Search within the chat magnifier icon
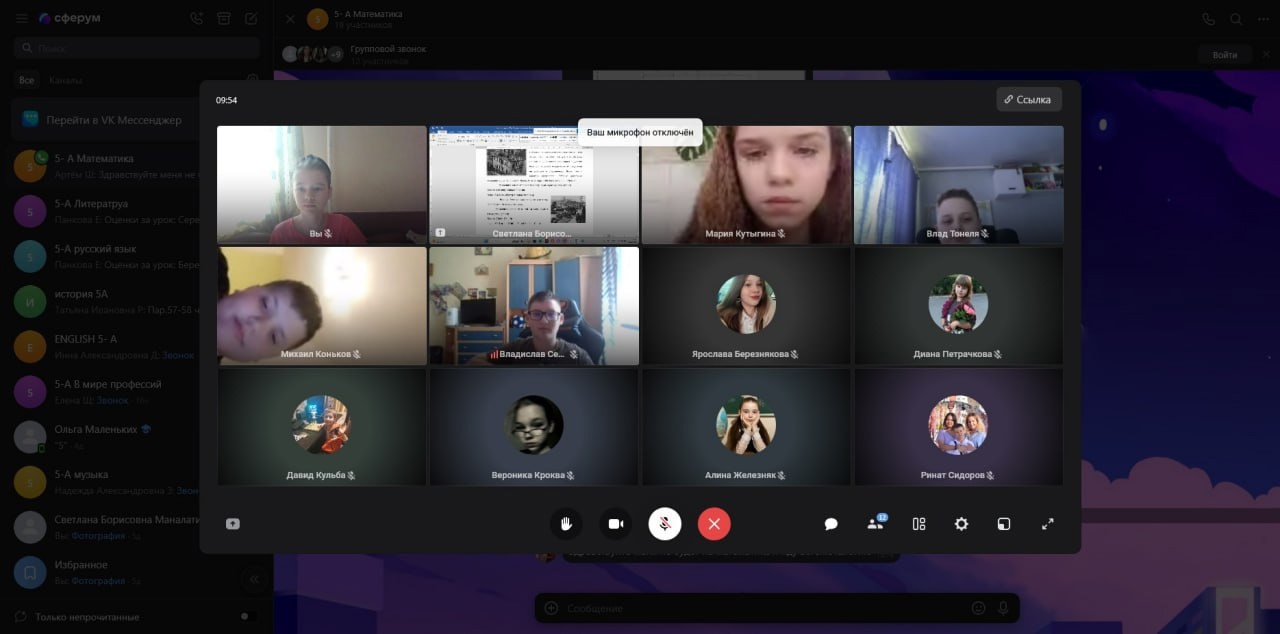Viewport: 1280px width, 634px height. (x=1236, y=18)
